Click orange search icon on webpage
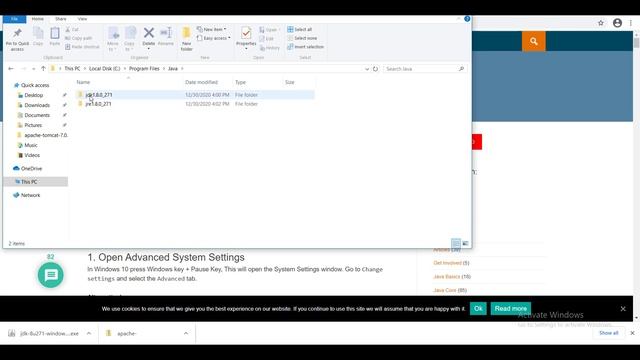The image size is (640, 360). tap(533, 41)
